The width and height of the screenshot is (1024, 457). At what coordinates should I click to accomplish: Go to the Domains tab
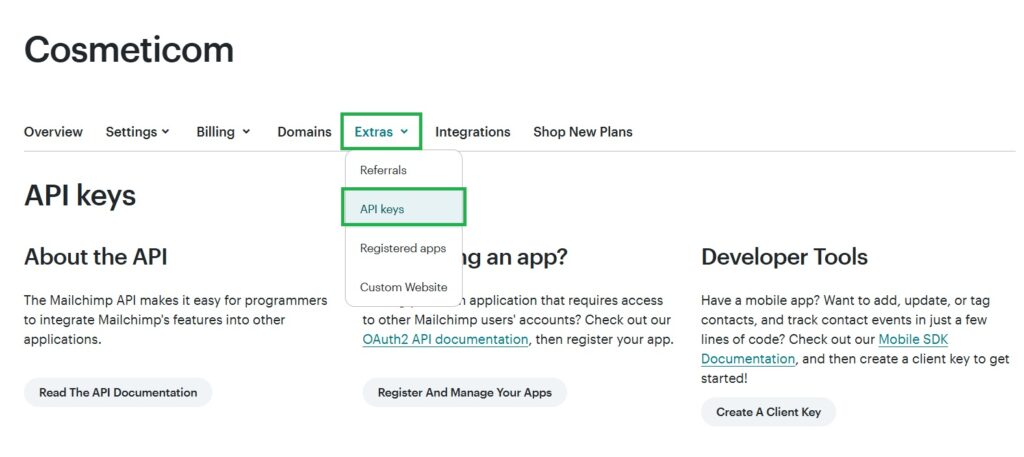tap(304, 132)
